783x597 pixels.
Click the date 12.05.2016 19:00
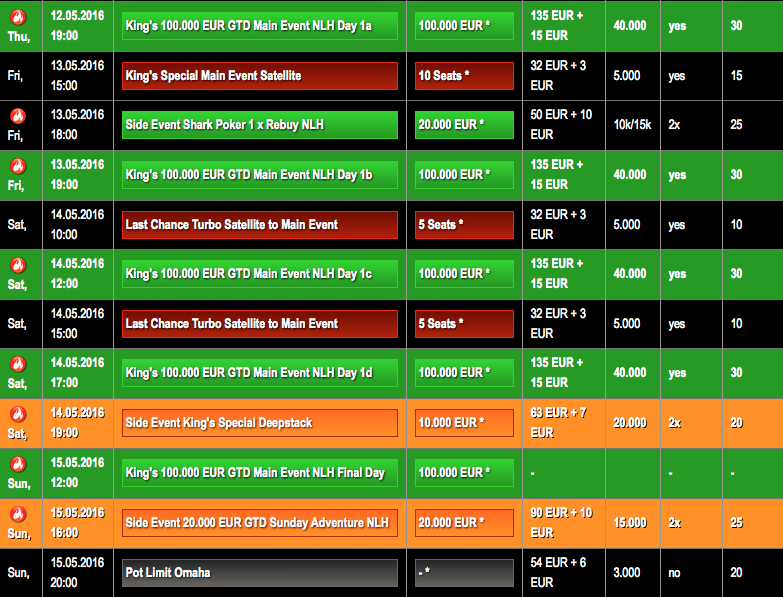coord(77,25)
